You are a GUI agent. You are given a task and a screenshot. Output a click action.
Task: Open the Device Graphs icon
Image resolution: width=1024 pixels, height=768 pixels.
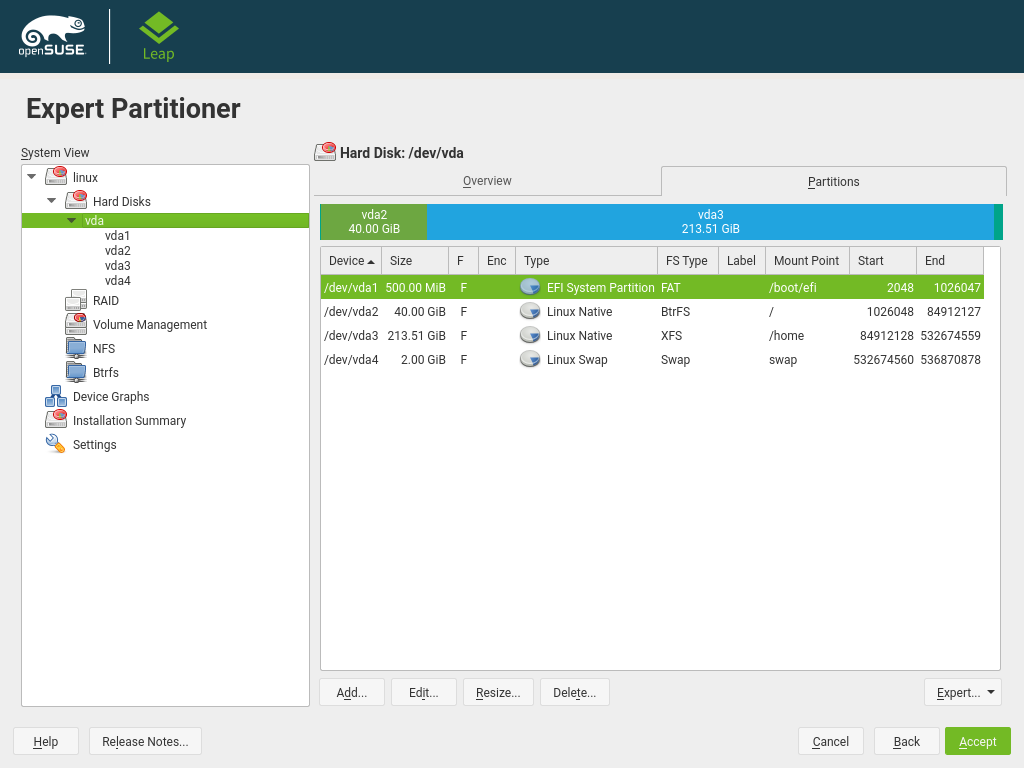point(56,396)
